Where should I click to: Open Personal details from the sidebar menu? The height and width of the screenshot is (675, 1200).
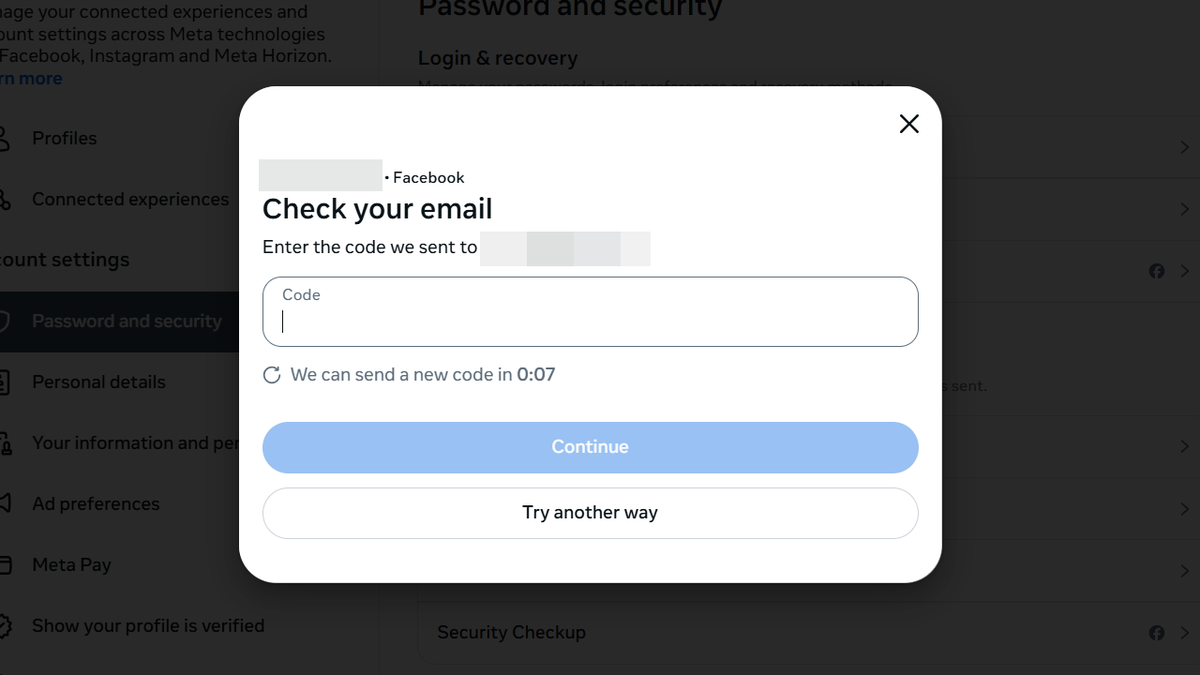pyautogui.click(x=99, y=381)
